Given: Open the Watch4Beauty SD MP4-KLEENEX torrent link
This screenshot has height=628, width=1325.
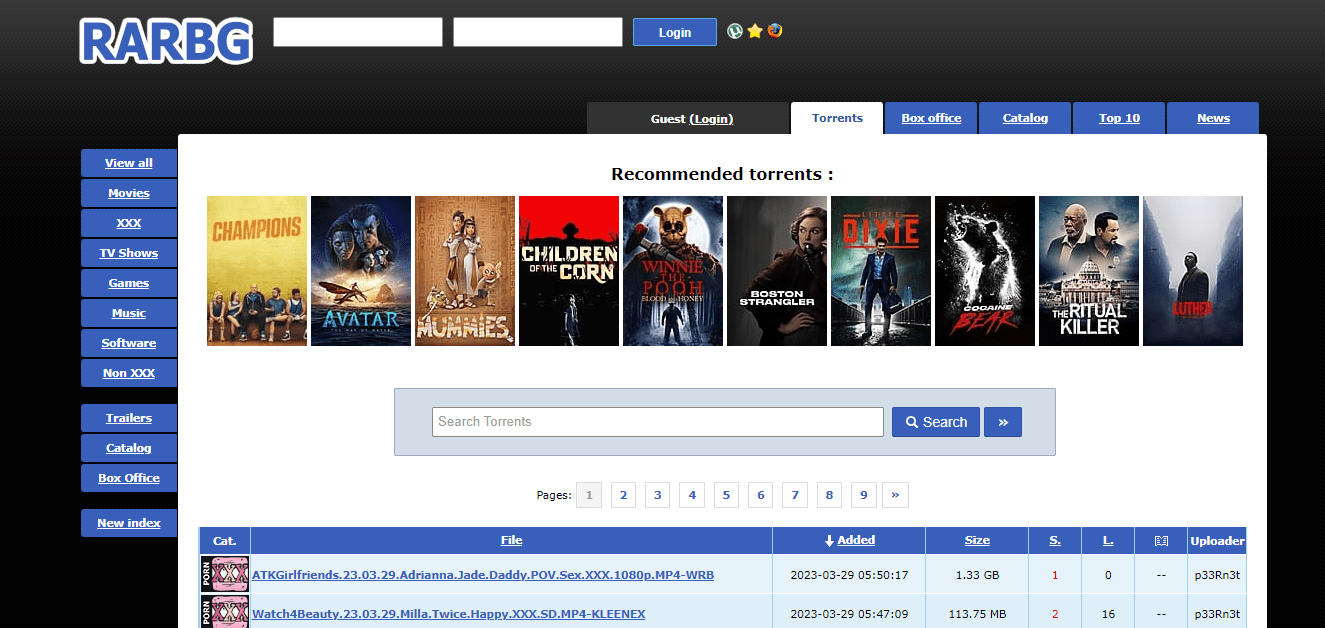Looking at the screenshot, I should point(449,613).
